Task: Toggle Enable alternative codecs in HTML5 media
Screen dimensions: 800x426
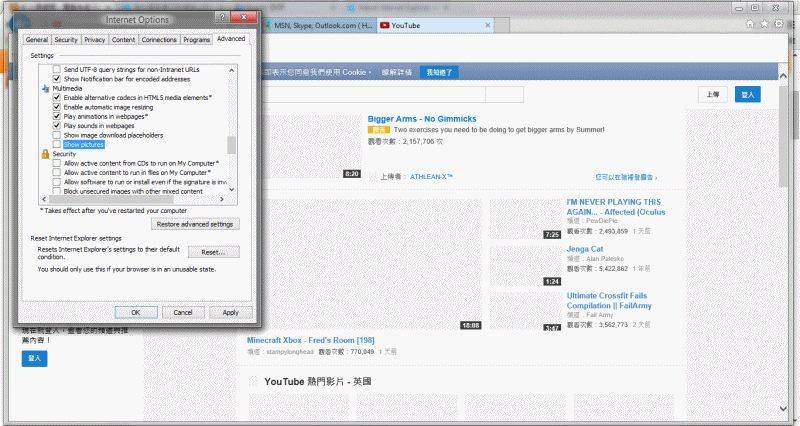Action: coord(57,97)
